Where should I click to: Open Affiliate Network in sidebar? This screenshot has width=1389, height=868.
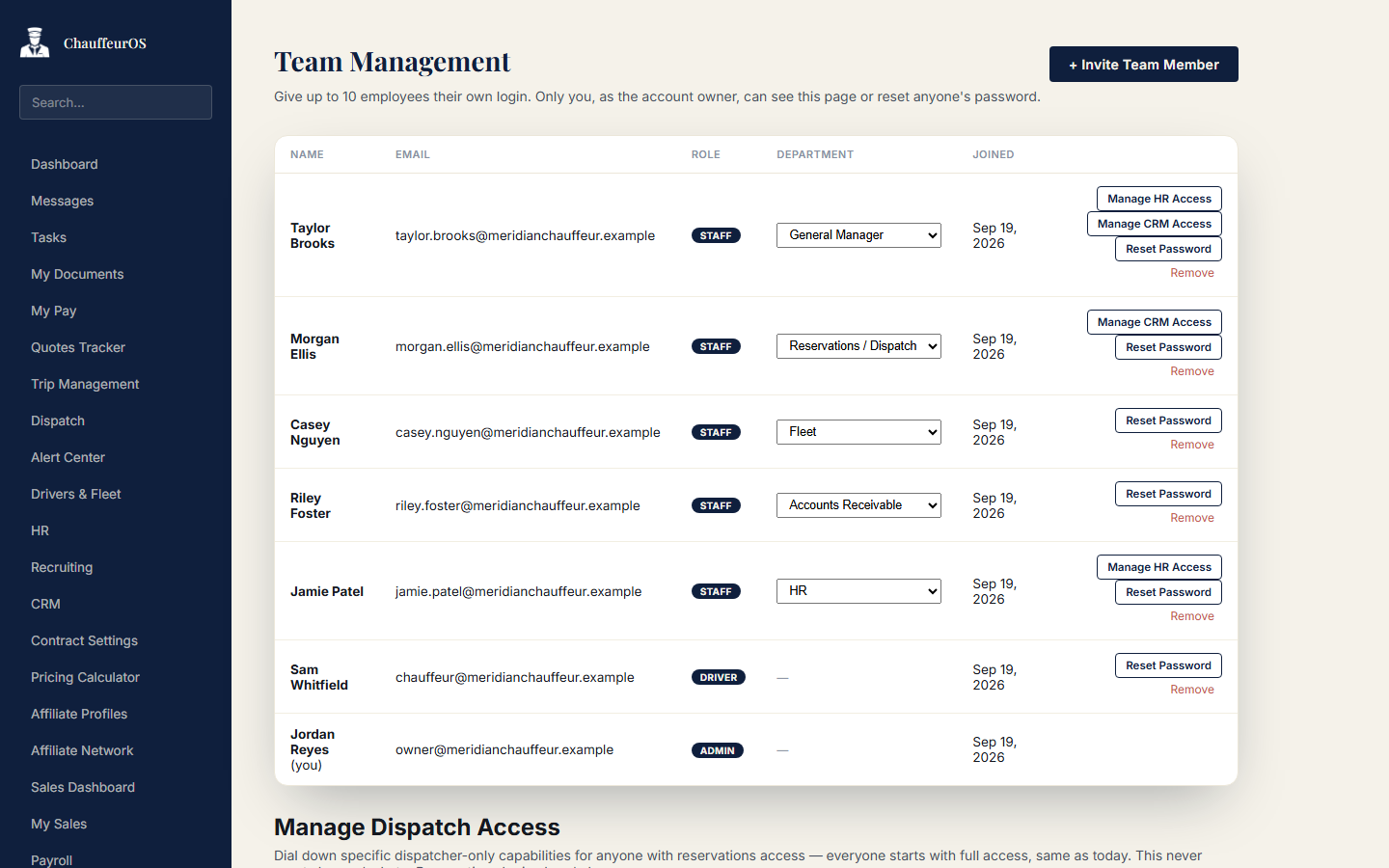coord(82,750)
